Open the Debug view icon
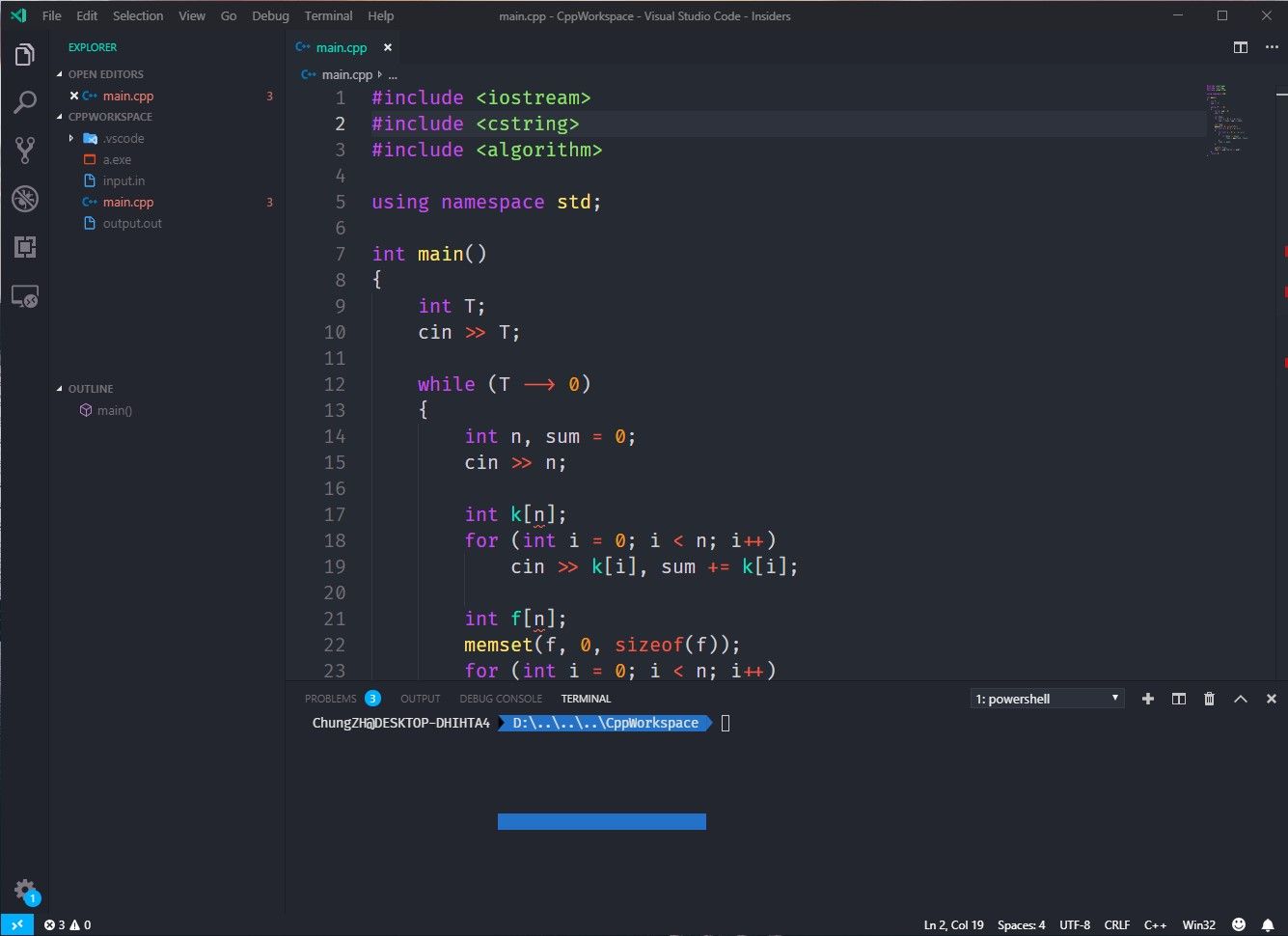The width and height of the screenshot is (1288, 936). pos(25,199)
